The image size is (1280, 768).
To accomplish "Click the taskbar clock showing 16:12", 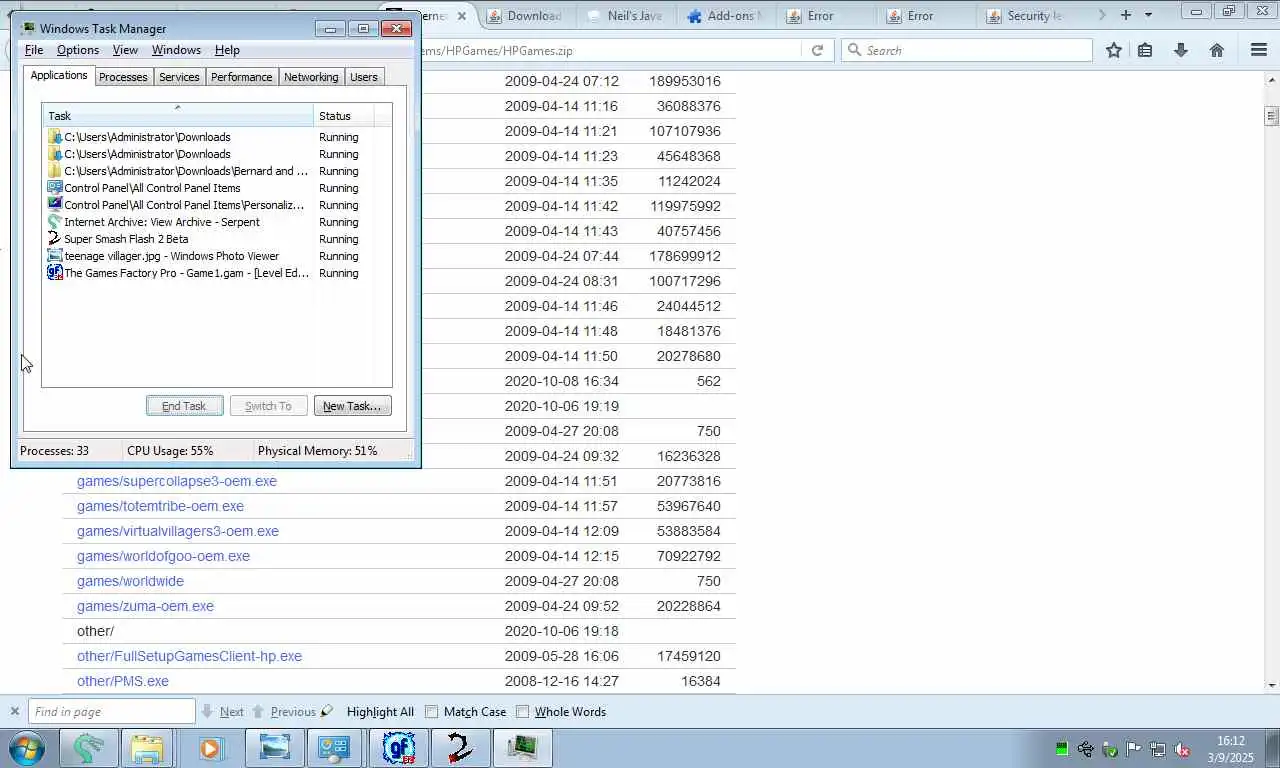I will [1231, 749].
